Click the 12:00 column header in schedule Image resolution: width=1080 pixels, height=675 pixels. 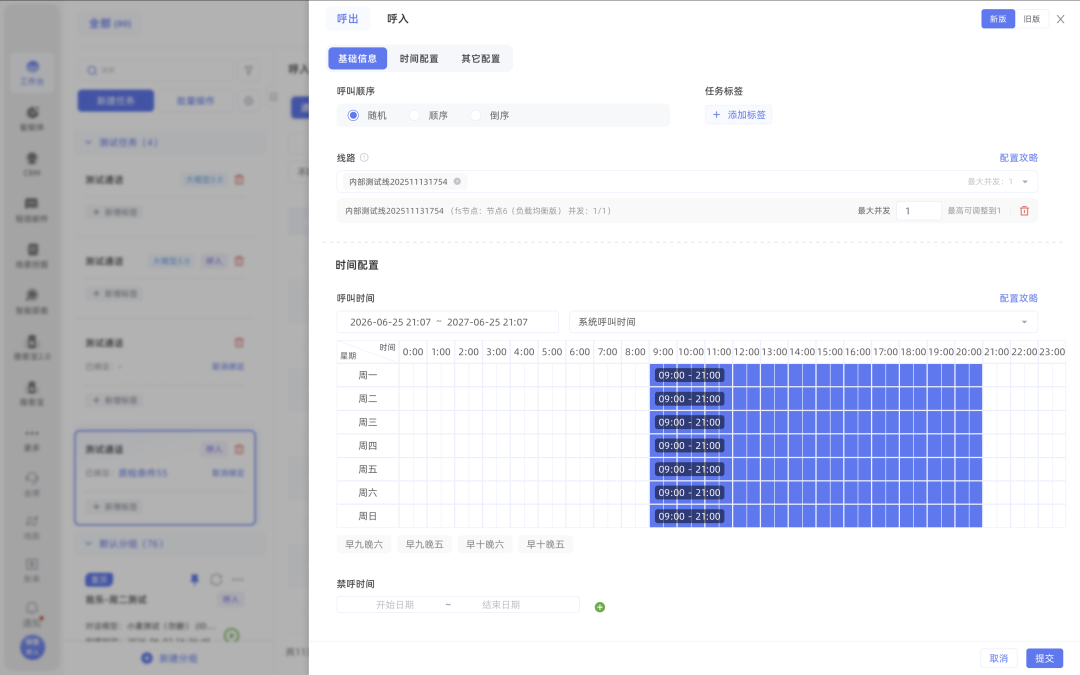[x=746, y=352]
